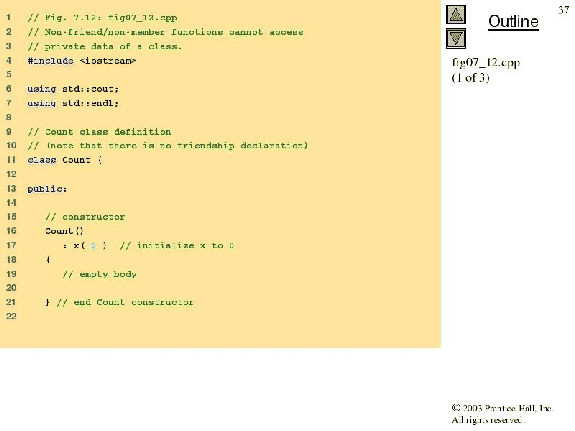
Task: Click the 'class Count {' code line
Action: tap(65, 160)
